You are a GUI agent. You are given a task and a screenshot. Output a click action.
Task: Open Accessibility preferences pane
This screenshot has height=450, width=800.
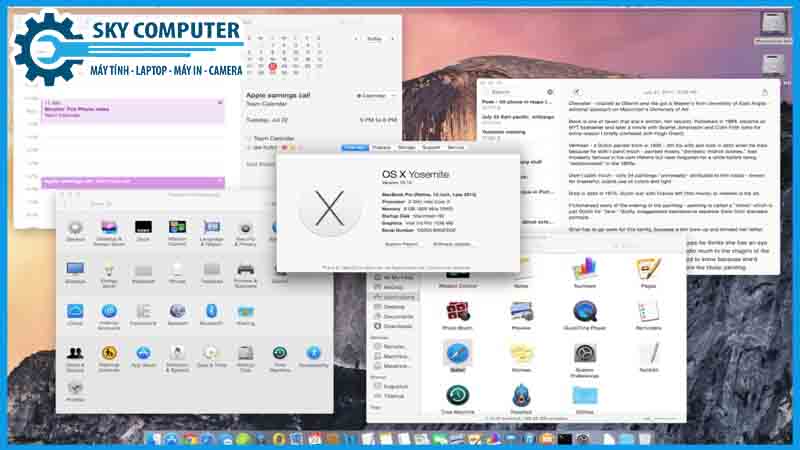coord(313,357)
